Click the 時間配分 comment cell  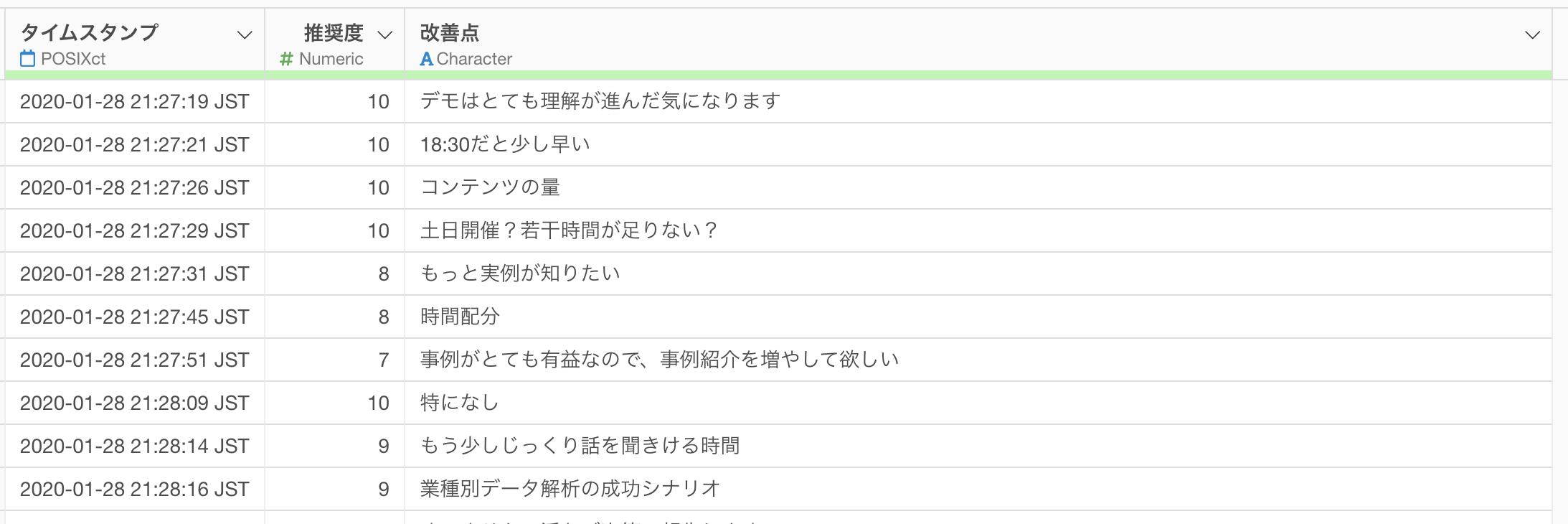pyautogui.click(x=978, y=317)
